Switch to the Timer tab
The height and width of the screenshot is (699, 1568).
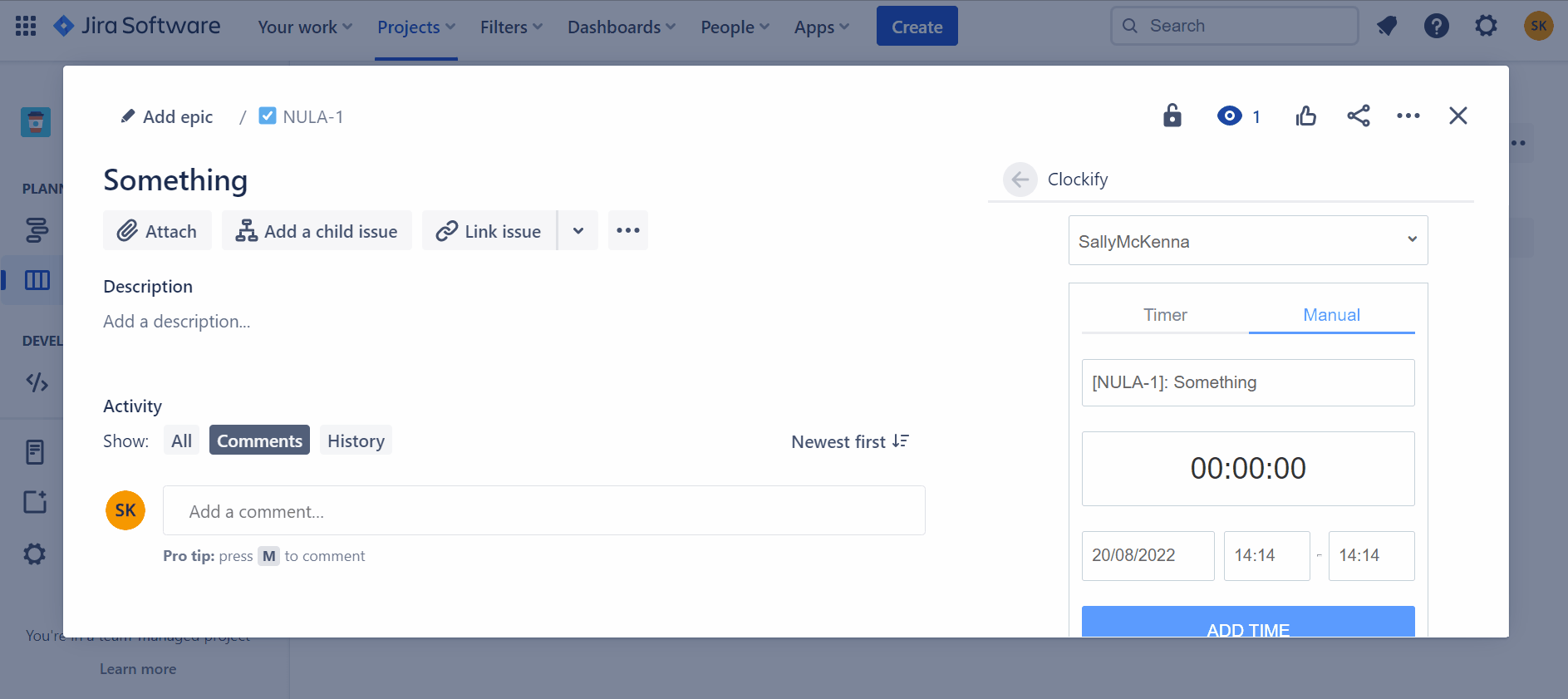(1165, 315)
